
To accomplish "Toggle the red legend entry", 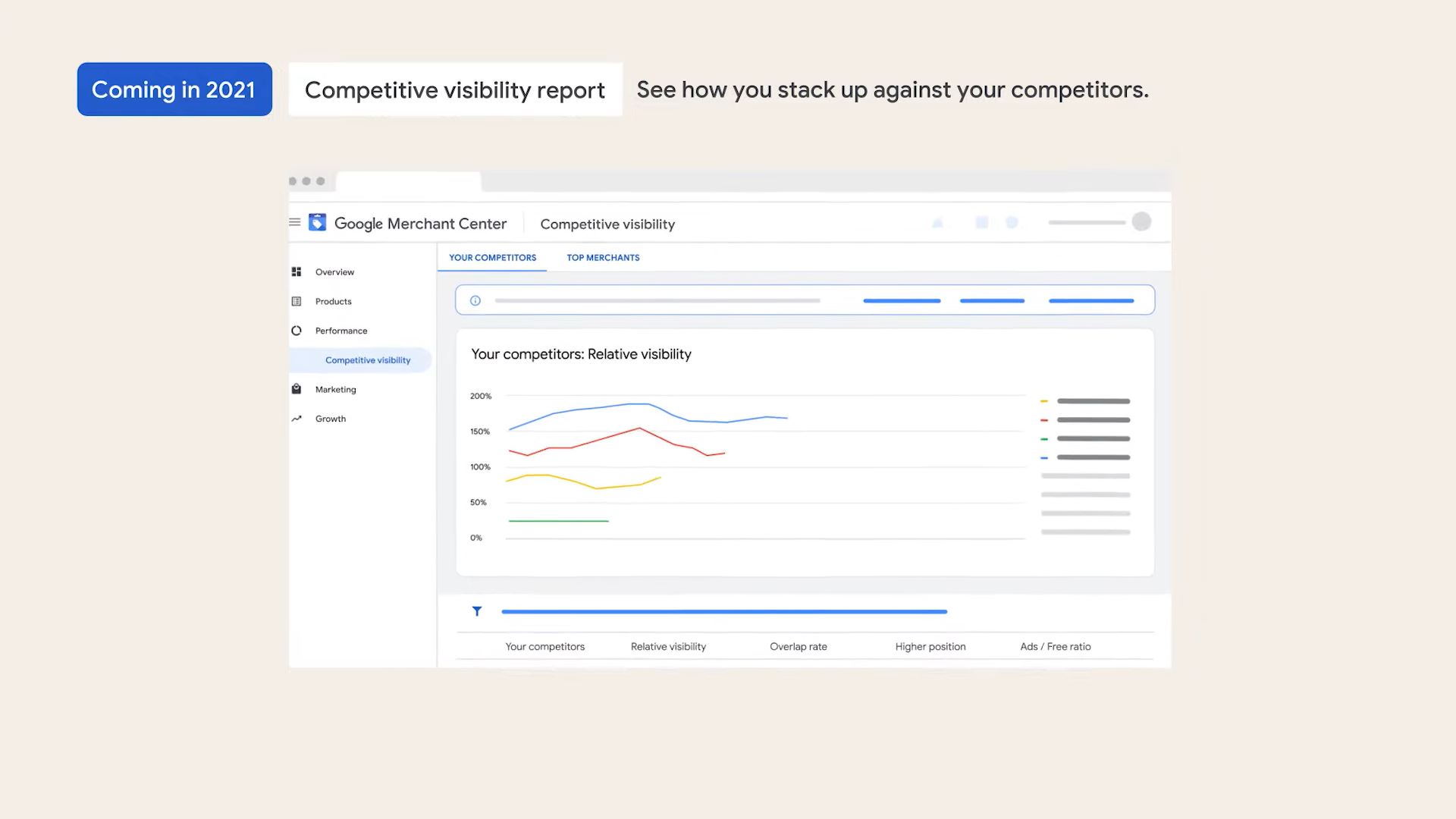I will coord(1085,420).
